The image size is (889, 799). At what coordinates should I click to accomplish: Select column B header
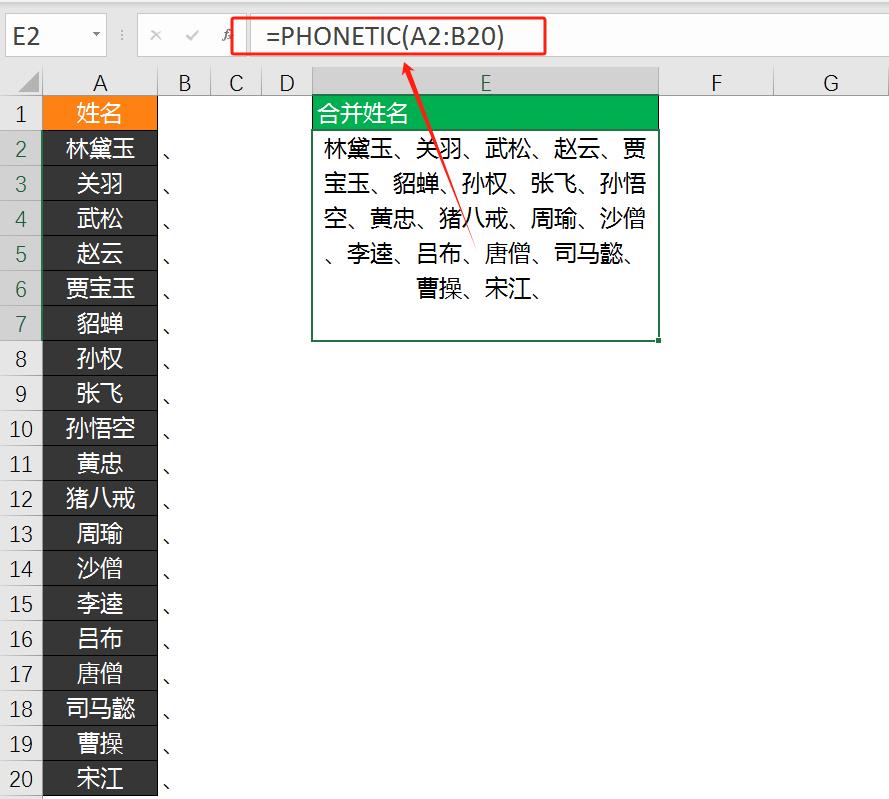(x=184, y=83)
